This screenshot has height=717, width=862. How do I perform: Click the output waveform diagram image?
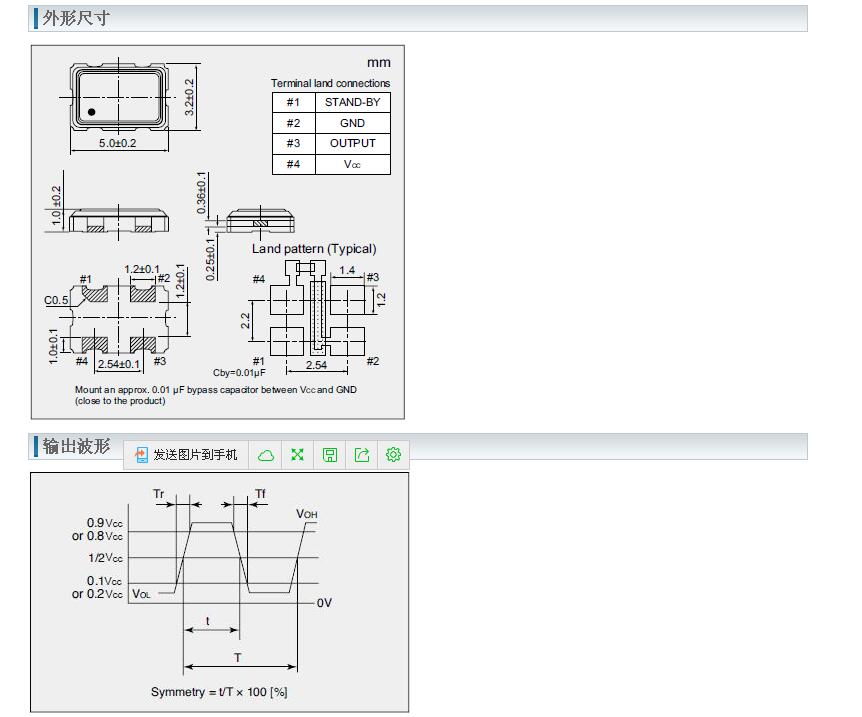pos(219,592)
